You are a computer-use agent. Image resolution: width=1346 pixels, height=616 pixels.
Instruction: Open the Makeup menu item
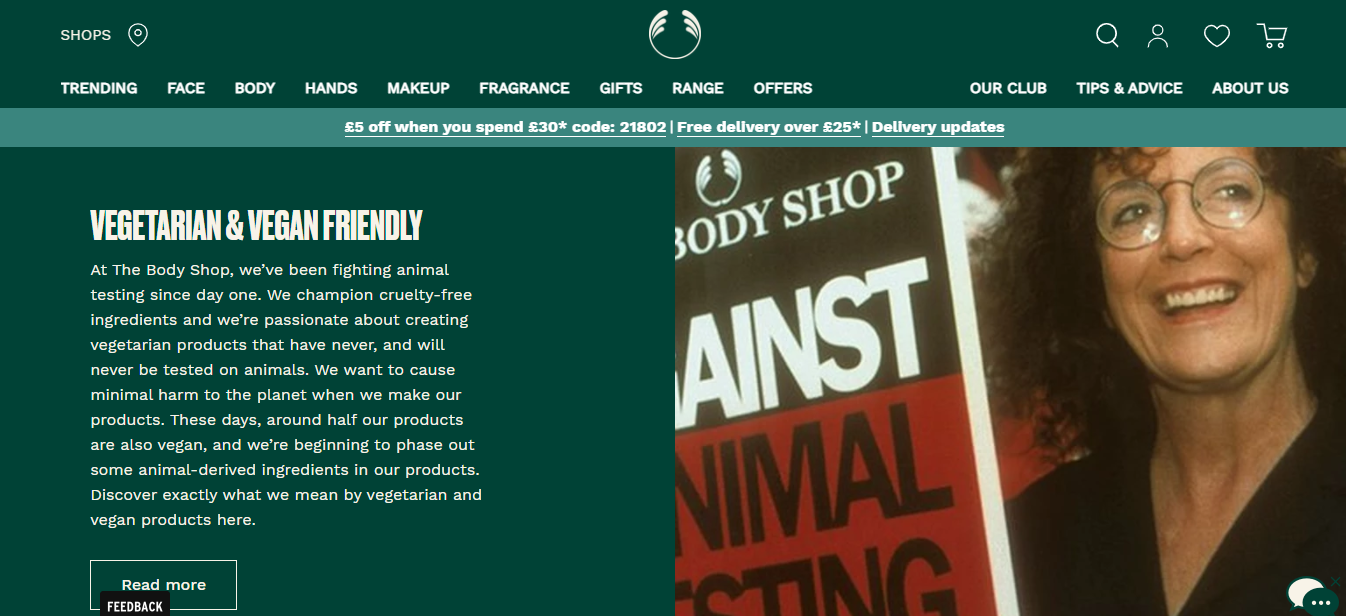pyautogui.click(x=418, y=88)
